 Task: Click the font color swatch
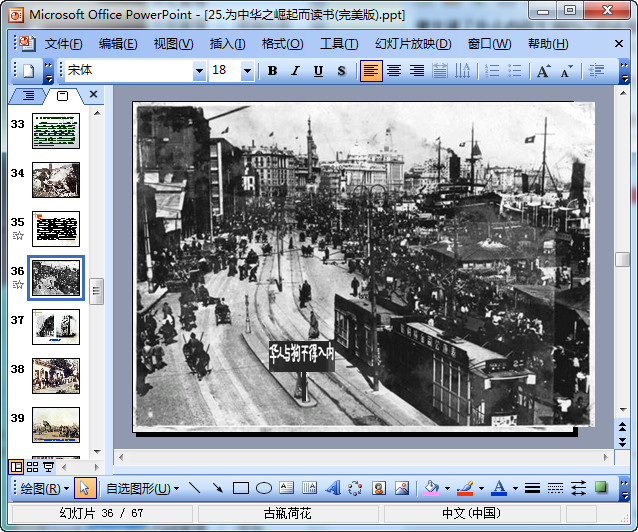[499, 488]
